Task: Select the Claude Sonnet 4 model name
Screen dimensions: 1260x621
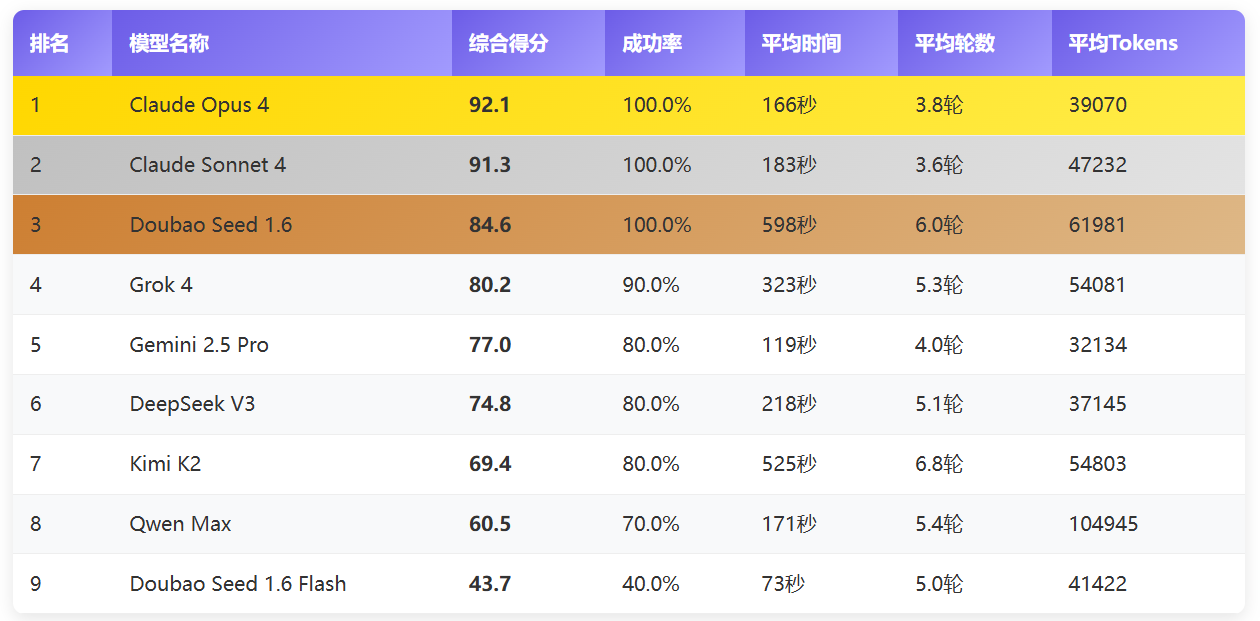Action: point(208,165)
